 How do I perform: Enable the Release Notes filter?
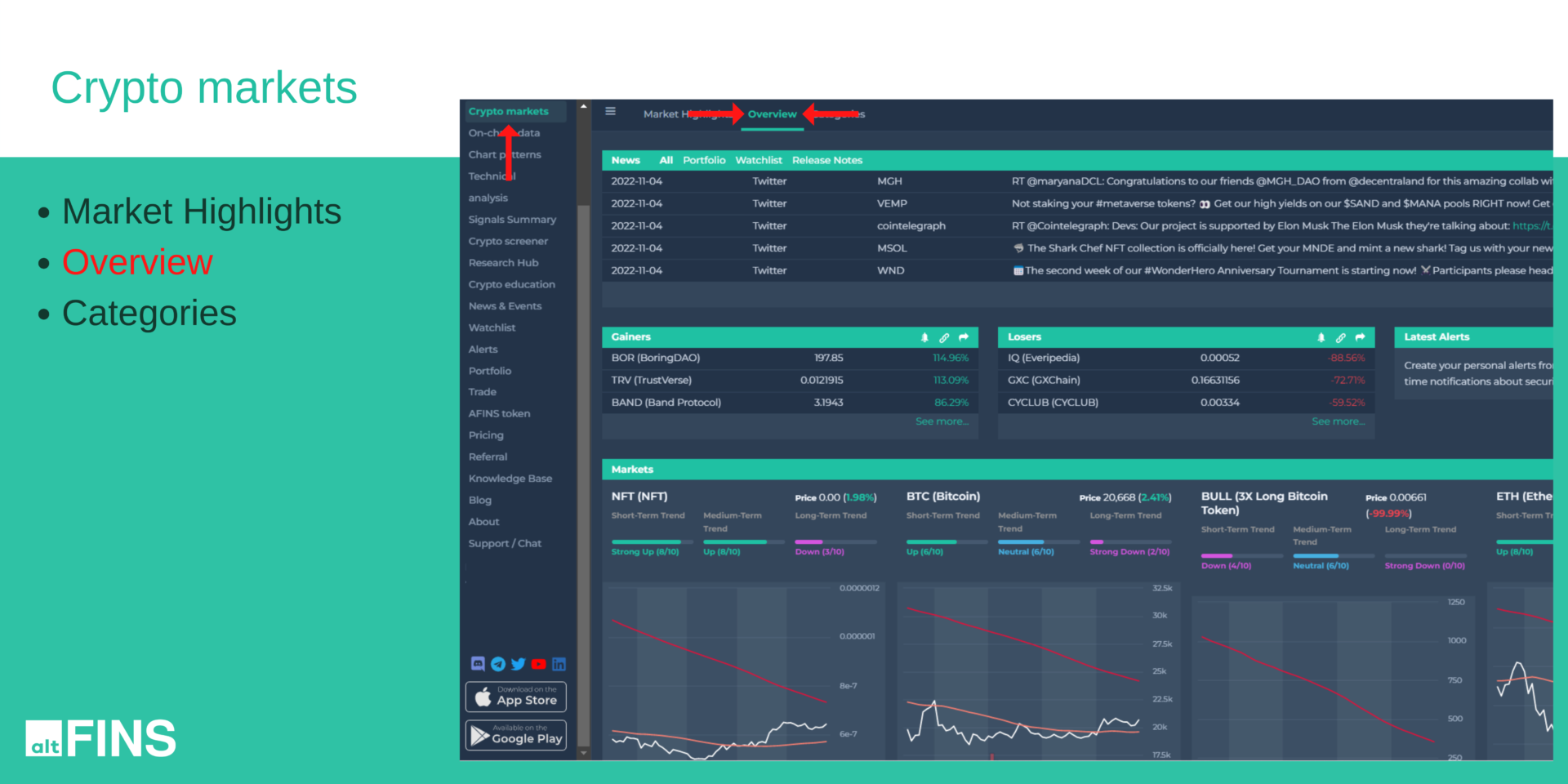point(827,160)
